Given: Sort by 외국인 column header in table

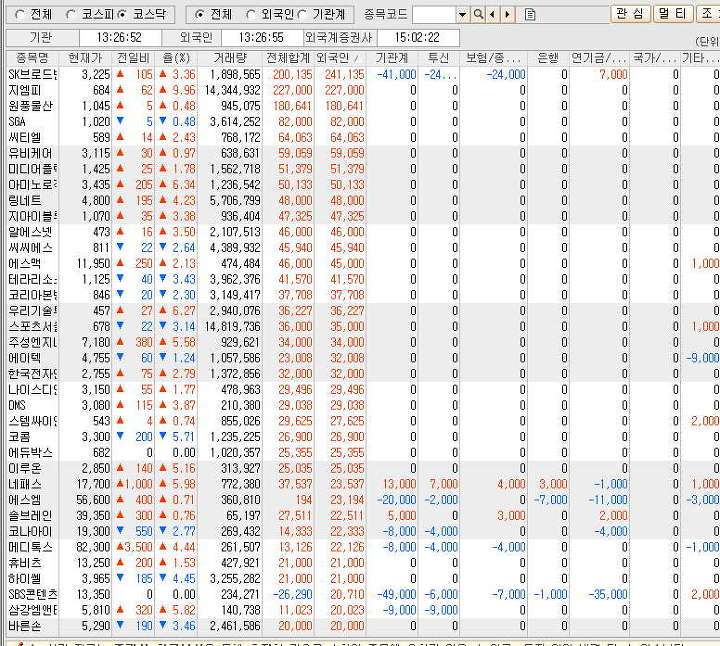Looking at the screenshot, I should 340,58.
